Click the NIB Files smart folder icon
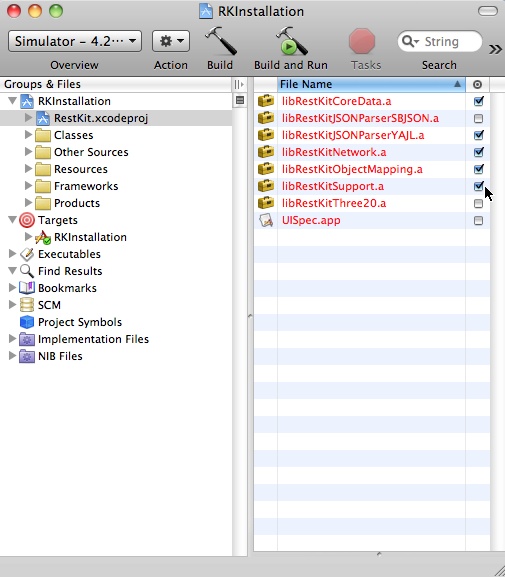This screenshot has height=577, width=505. [x=27, y=356]
